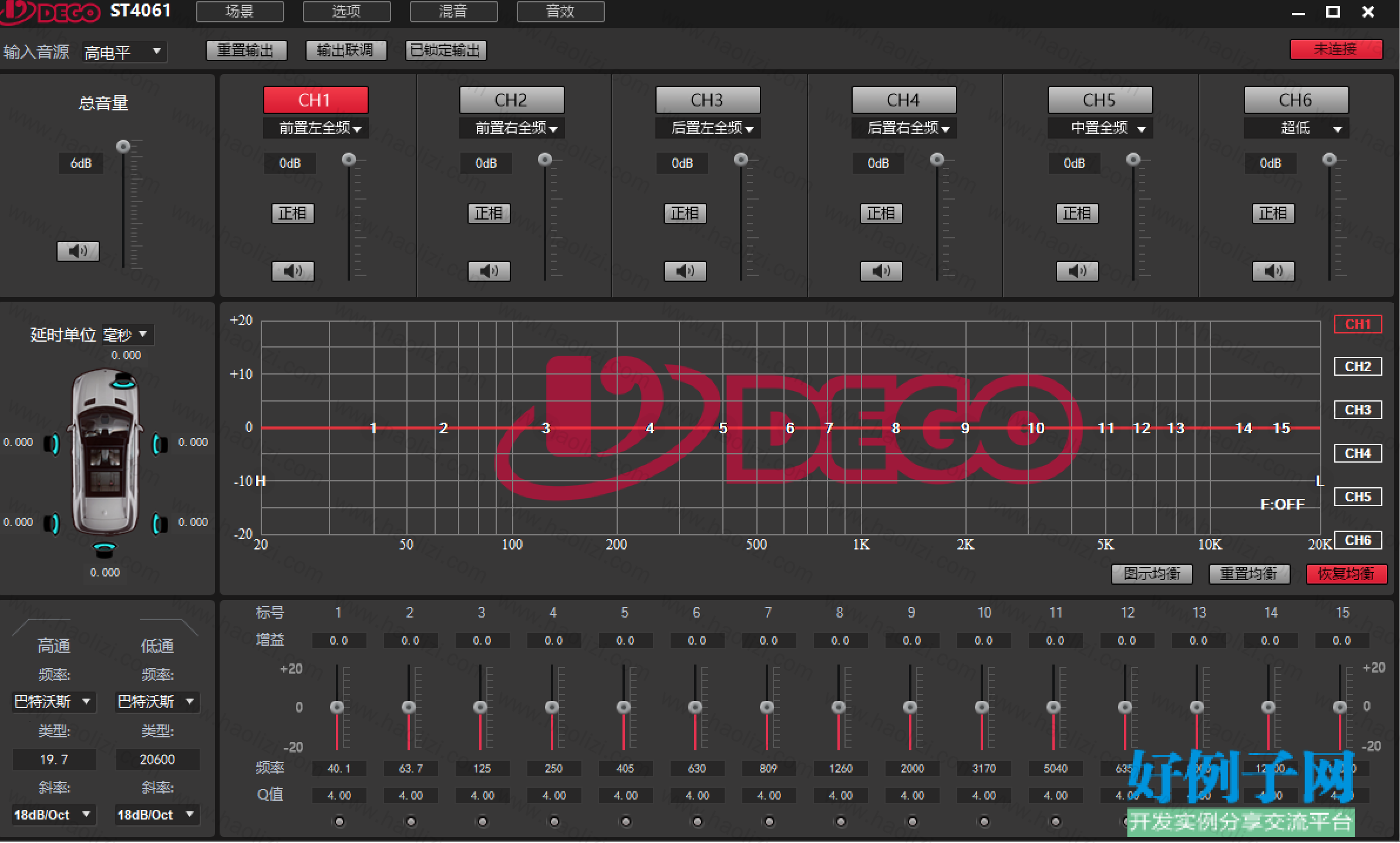The image size is (1400, 843).
Task: Open CH2 前置右全频 channel type dropdown
Action: 512,128
